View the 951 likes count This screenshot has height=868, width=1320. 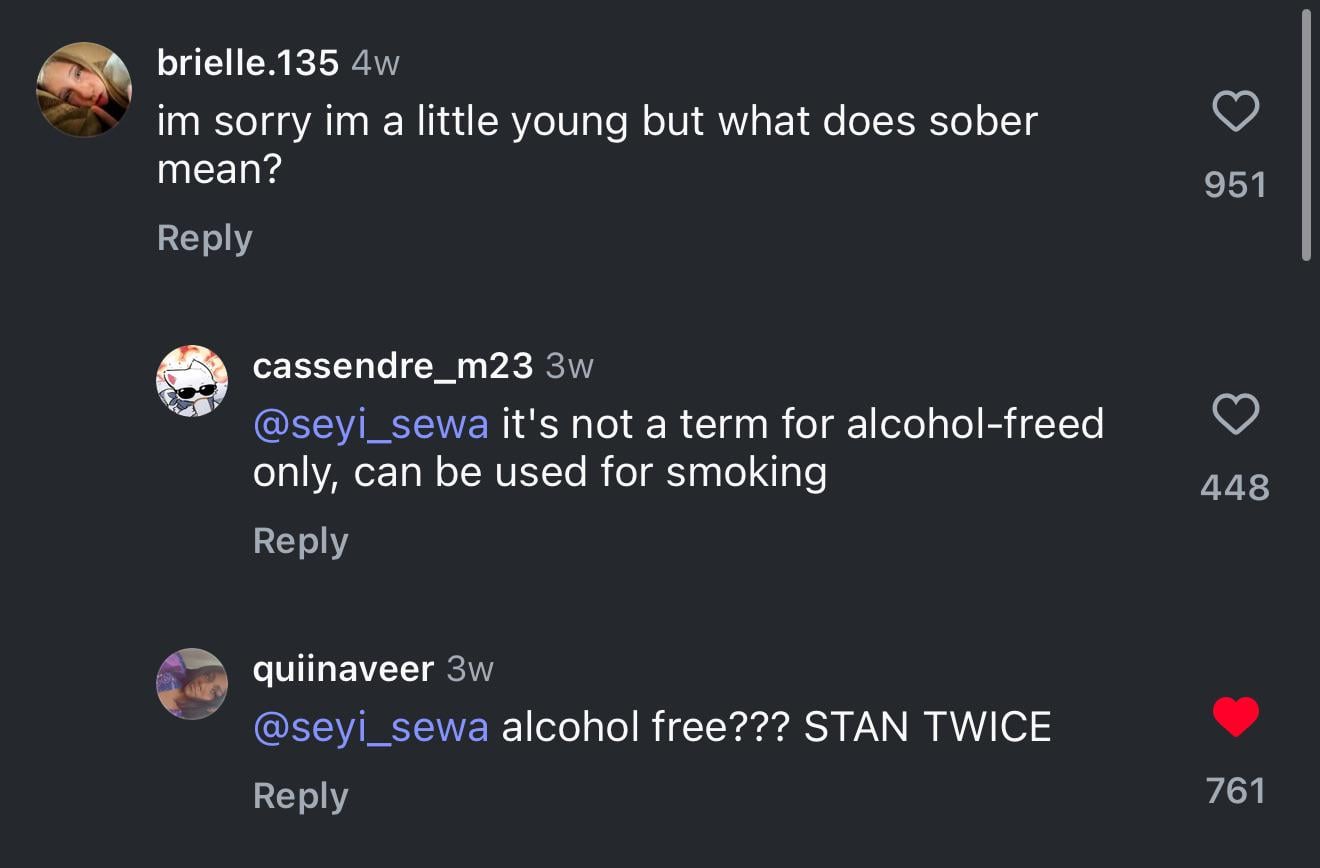1235,185
